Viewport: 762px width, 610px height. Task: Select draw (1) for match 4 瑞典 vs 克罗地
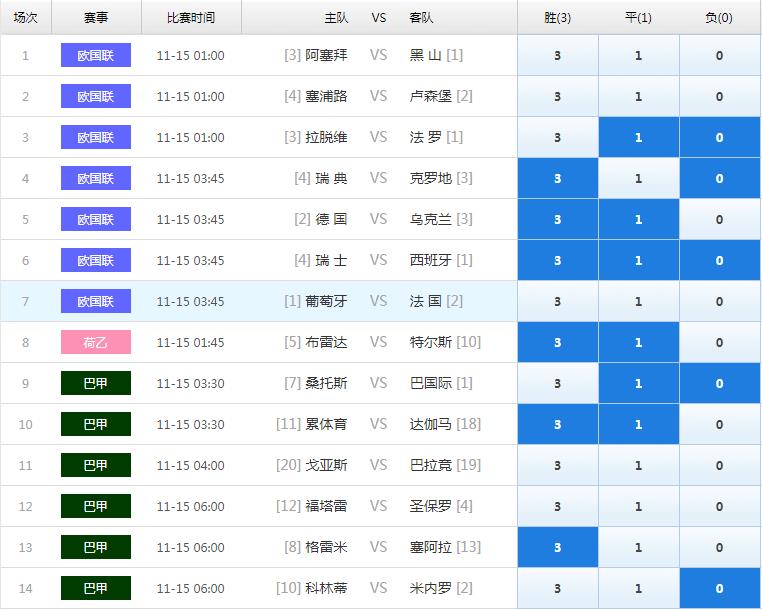(x=639, y=178)
